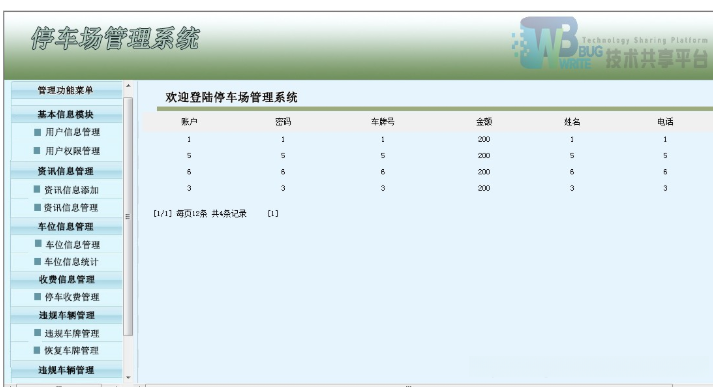This screenshot has height=387, width=713.
Task: Click the square icon beside 资讯信息添加
Action: (x=37, y=189)
